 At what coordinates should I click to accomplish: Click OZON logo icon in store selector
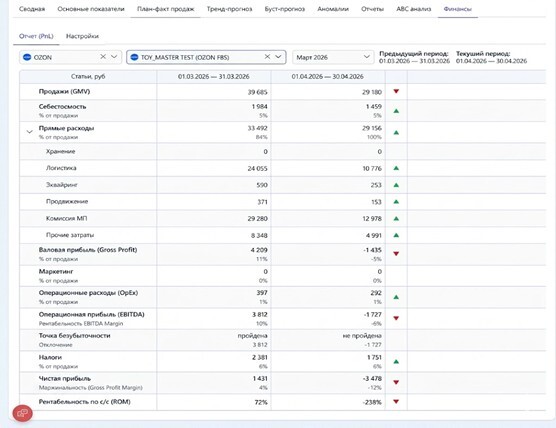pos(134,57)
